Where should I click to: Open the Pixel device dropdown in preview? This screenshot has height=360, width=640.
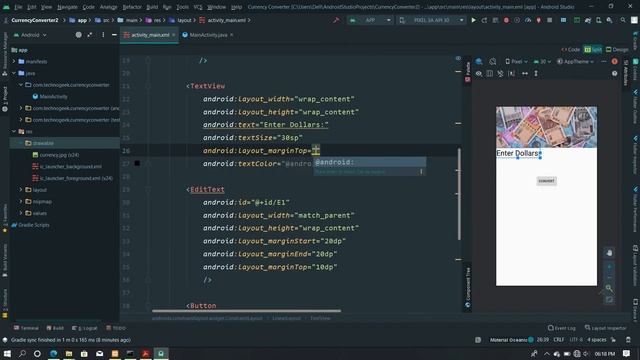(x=516, y=62)
